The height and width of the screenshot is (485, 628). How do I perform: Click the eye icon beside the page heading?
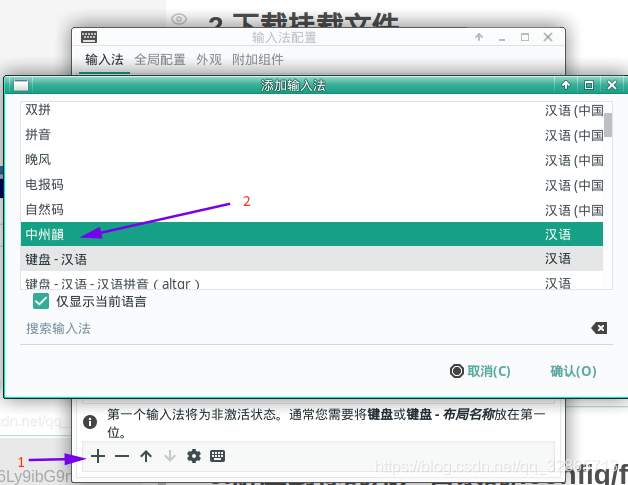click(x=179, y=19)
